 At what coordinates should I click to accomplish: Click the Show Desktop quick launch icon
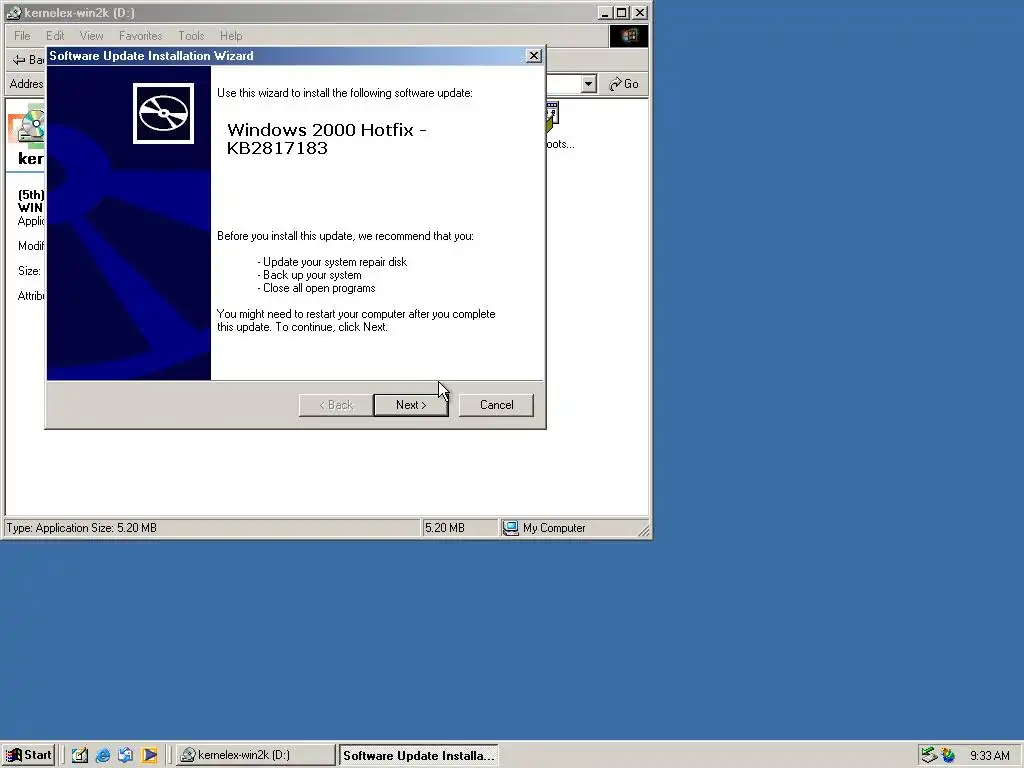[80, 756]
